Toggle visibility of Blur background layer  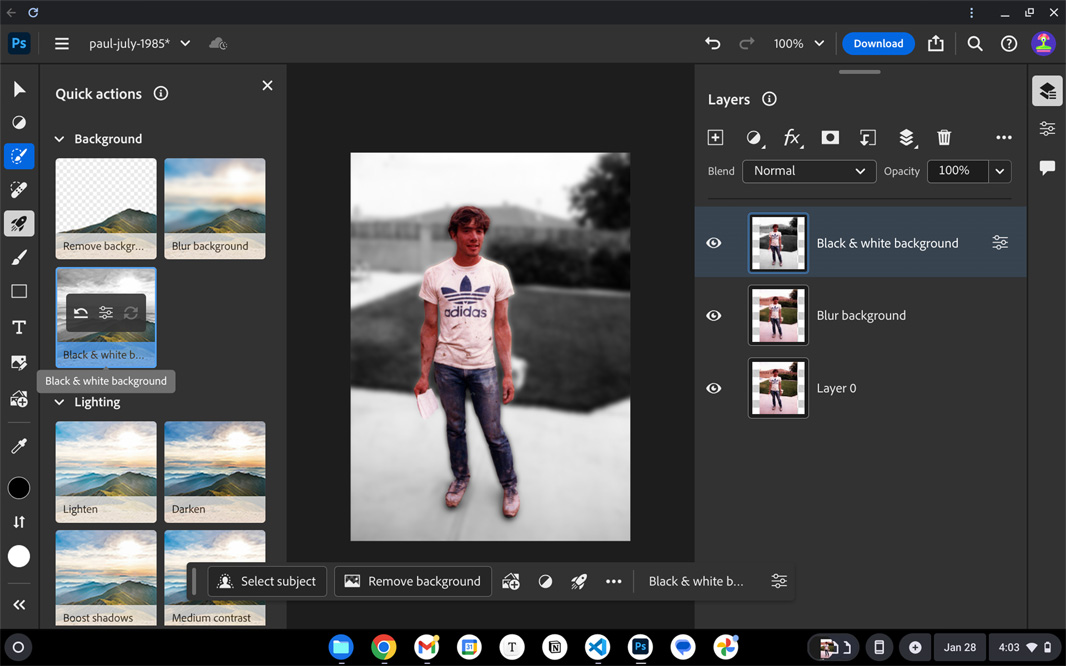[x=714, y=315]
